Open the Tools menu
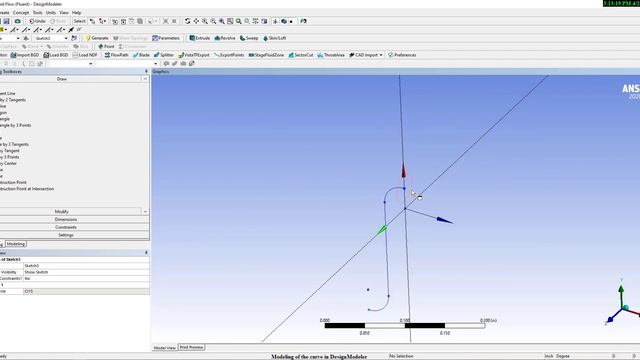The width and height of the screenshot is (640, 360). (x=38, y=13)
